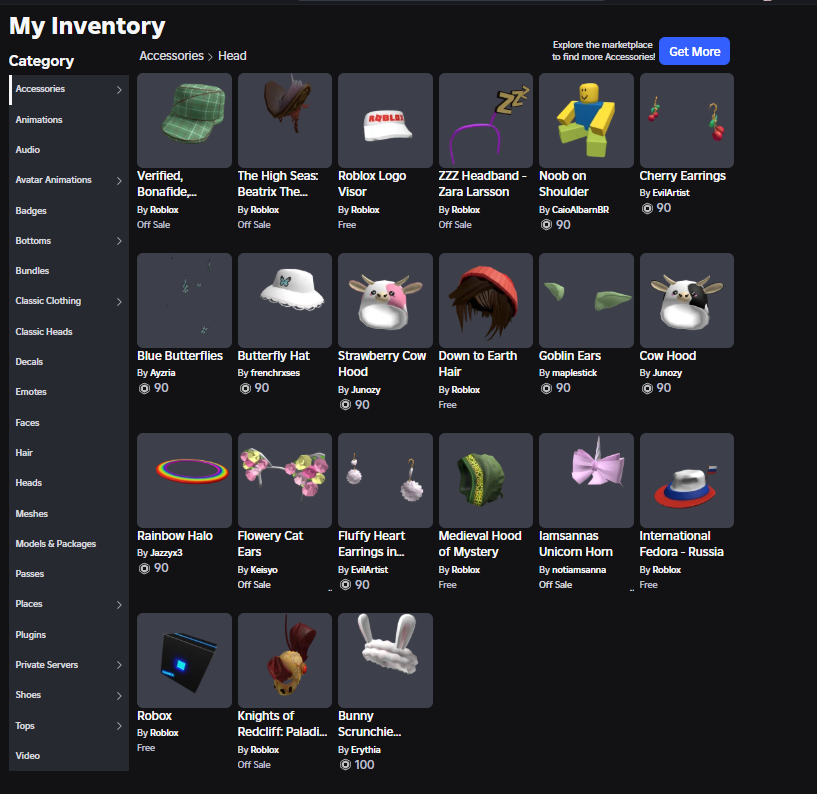The image size is (817, 794).
Task: Open the Butterfly Hat thumbnail
Action: pos(284,301)
